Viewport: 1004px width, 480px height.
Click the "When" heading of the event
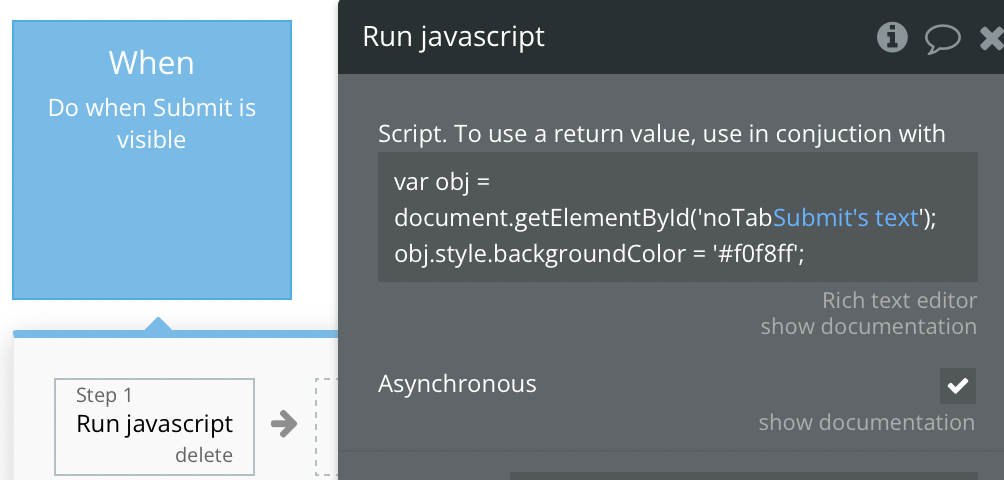click(151, 63)
